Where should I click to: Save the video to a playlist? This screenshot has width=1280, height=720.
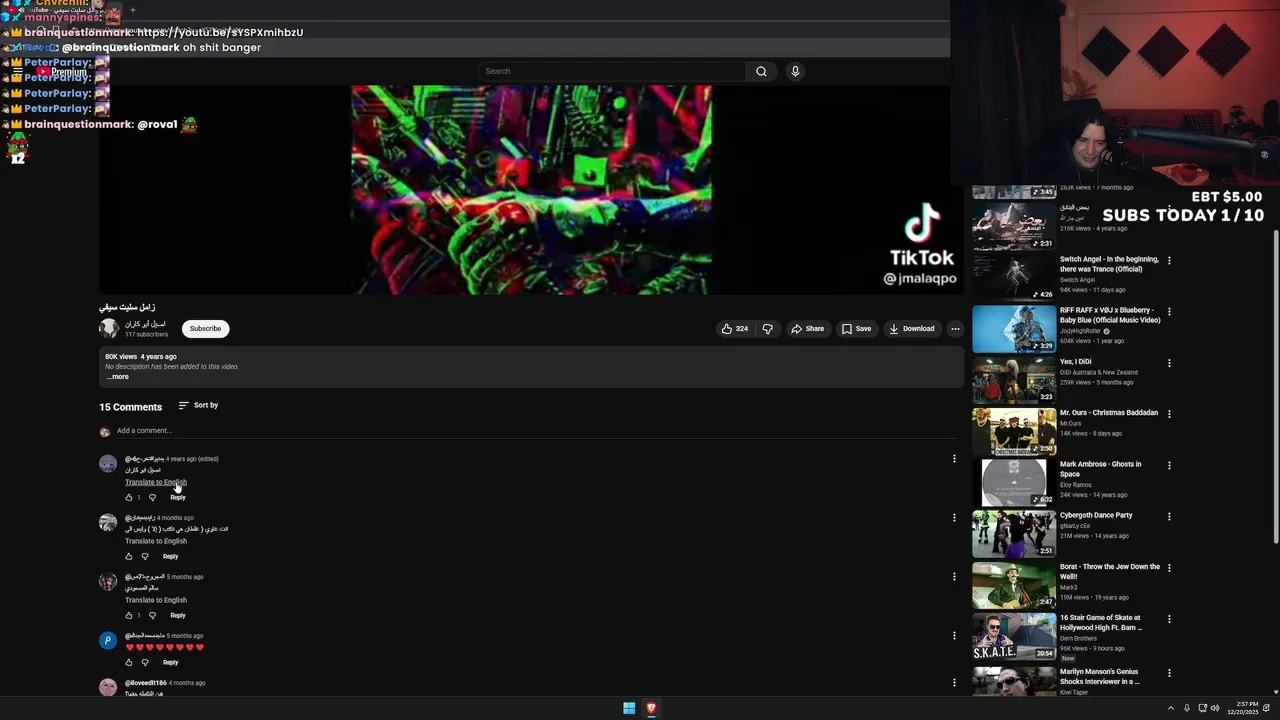(x=856, y=329)
